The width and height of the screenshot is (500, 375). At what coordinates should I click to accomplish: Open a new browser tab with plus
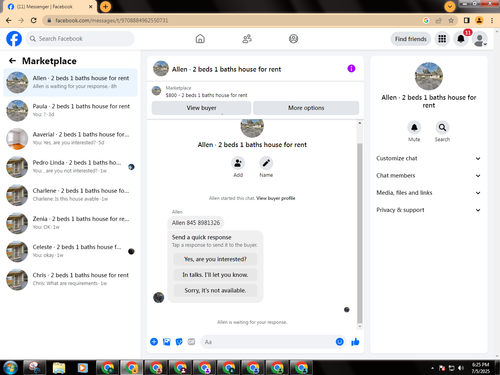(x=105, y=7)
